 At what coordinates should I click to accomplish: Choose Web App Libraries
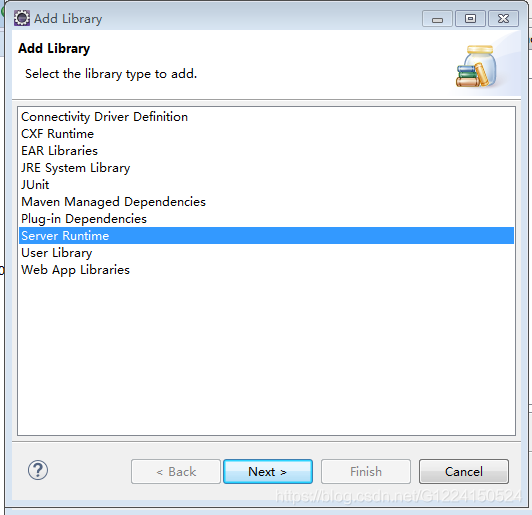tap(266, 270)
